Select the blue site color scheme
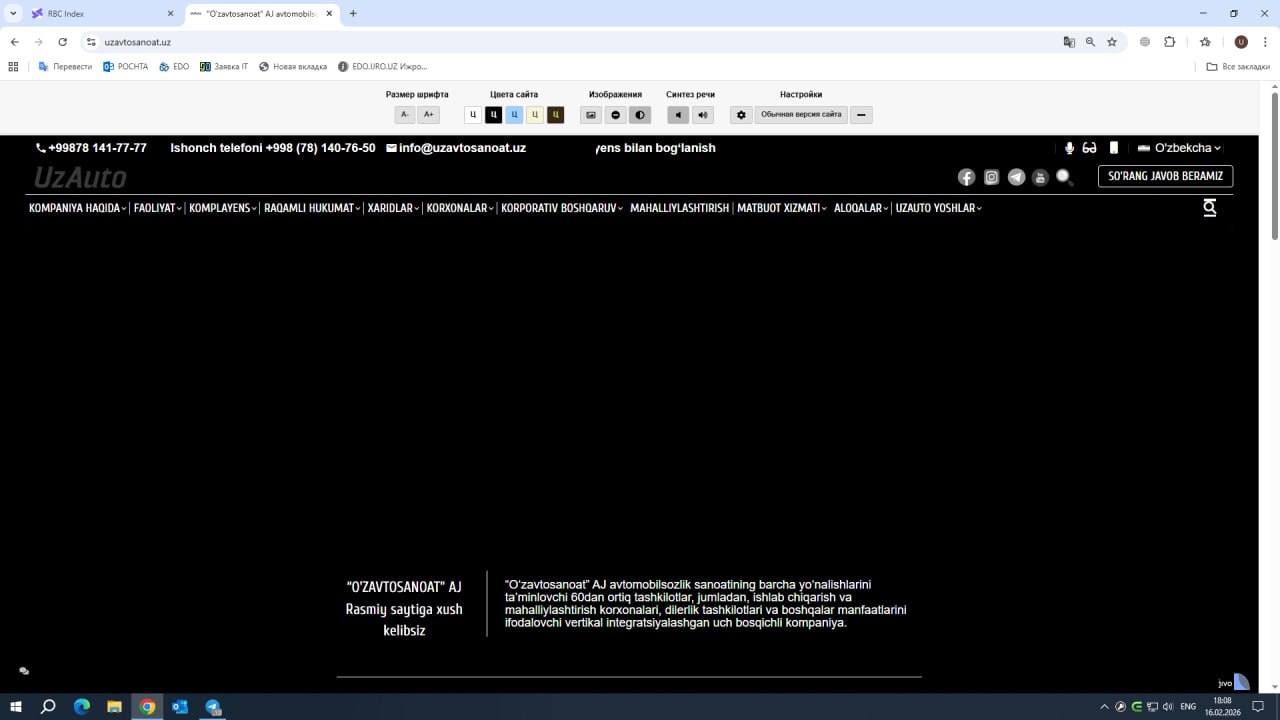Screen dimensions: 1280x720 click(x=514, y=115)
